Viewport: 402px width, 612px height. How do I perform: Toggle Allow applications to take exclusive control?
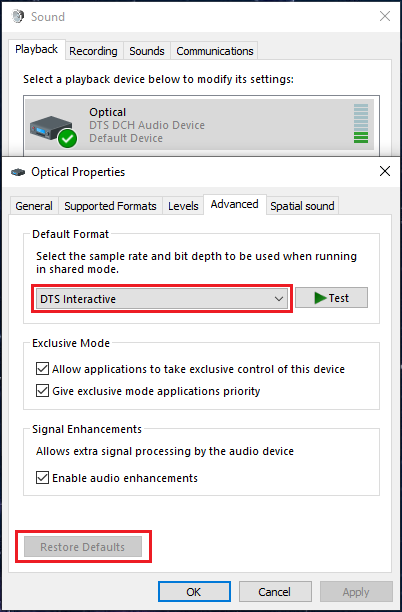[42, 369]
